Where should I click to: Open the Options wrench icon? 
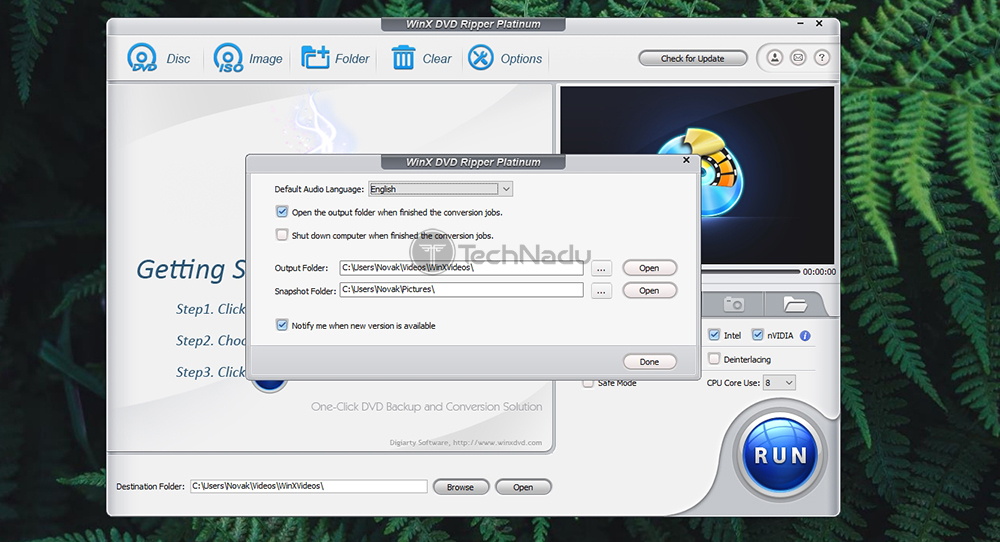click(x=481, y=58)
